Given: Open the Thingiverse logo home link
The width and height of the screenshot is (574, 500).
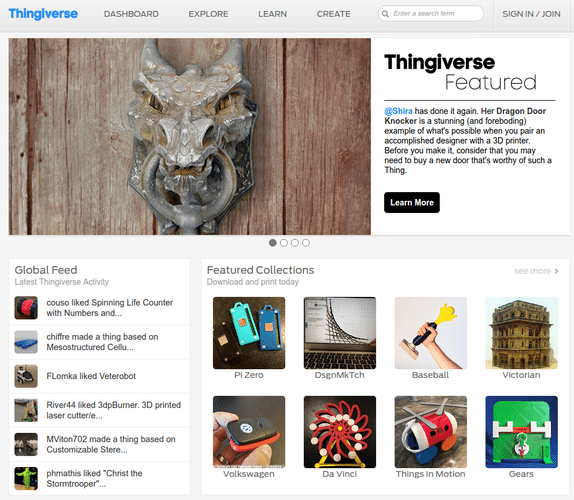Looking at the screenshot, I should pyautogui.click(x=43, y=14).
